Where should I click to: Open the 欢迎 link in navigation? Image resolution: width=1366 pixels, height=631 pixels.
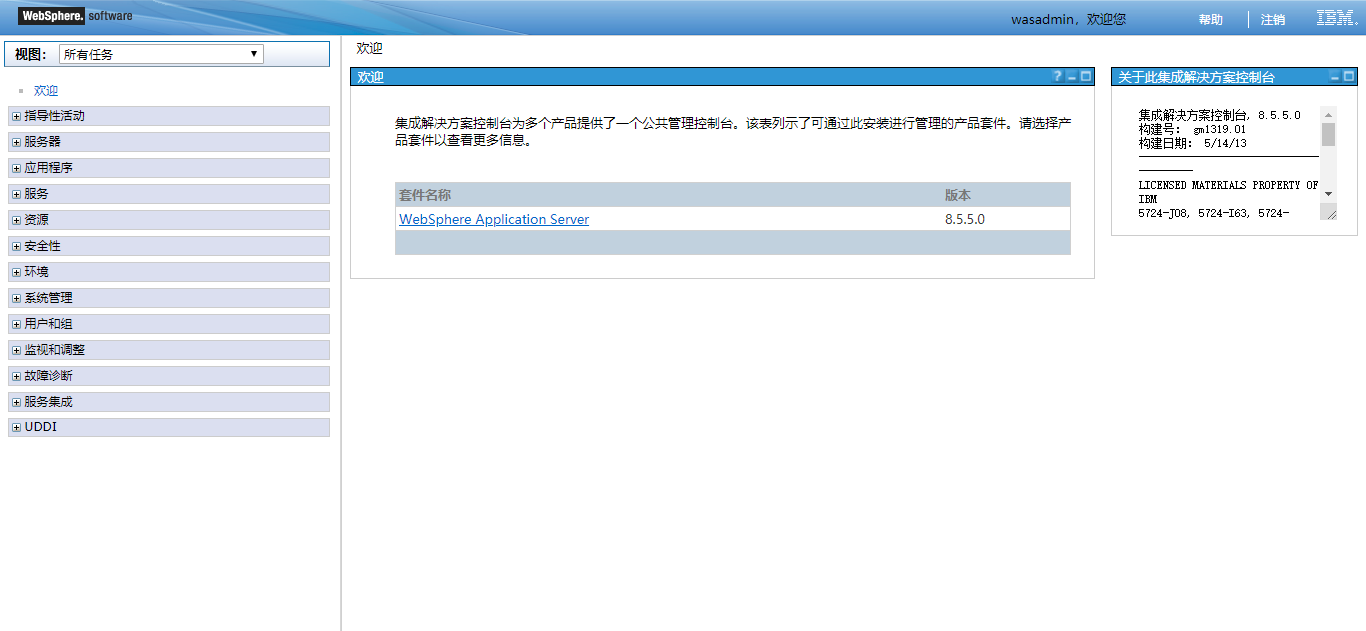tap(46, 90)
